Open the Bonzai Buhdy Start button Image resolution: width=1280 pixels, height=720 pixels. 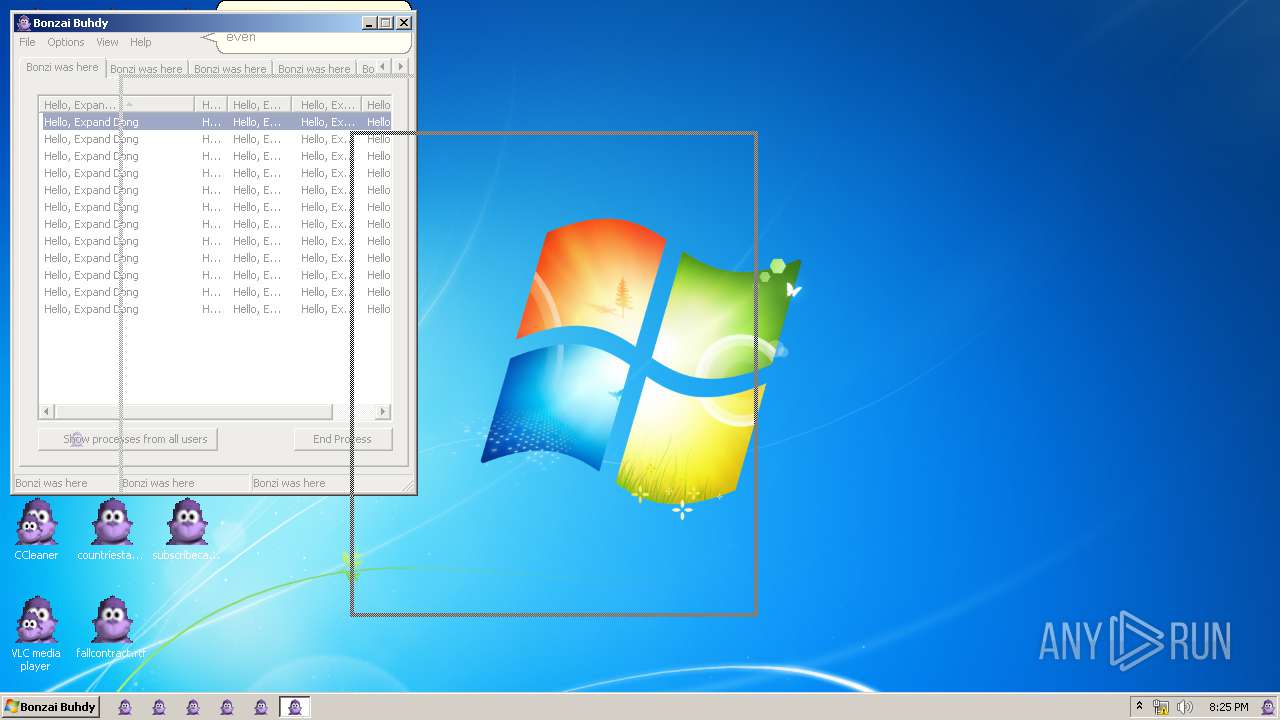50,707
